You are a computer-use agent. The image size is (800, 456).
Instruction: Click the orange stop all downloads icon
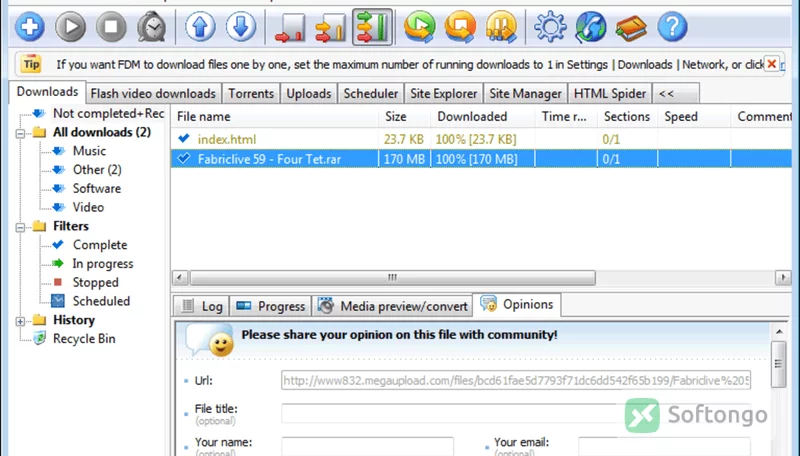click(x=460, y=27)
